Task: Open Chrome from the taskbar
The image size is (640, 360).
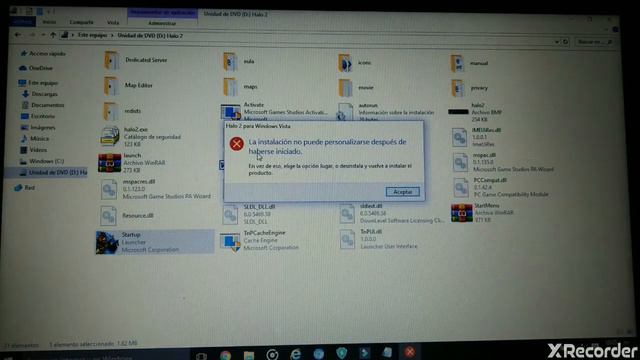Action: point(225,355)
